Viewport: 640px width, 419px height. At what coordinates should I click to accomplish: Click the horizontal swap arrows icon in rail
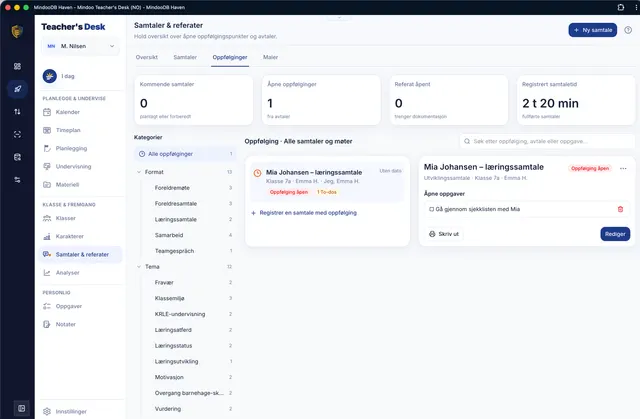(17, 180)
